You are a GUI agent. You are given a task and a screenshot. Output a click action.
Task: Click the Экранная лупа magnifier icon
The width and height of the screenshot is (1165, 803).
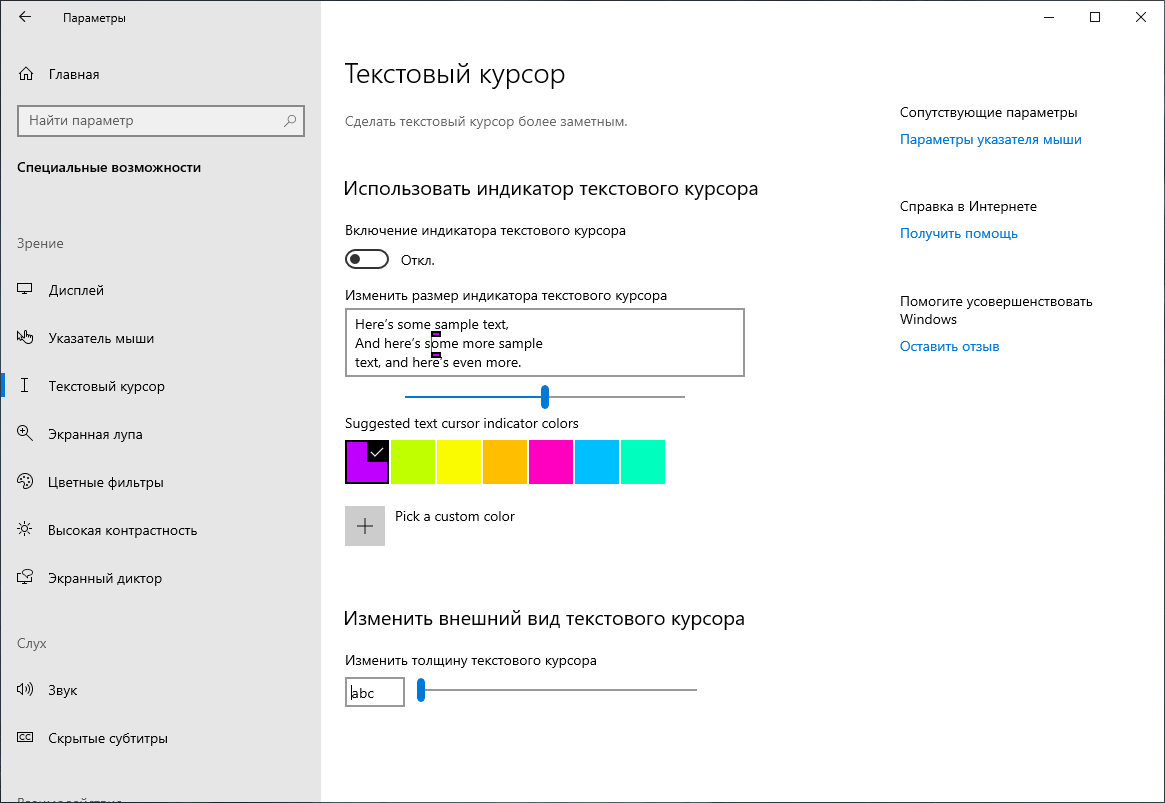coord(25,434)
